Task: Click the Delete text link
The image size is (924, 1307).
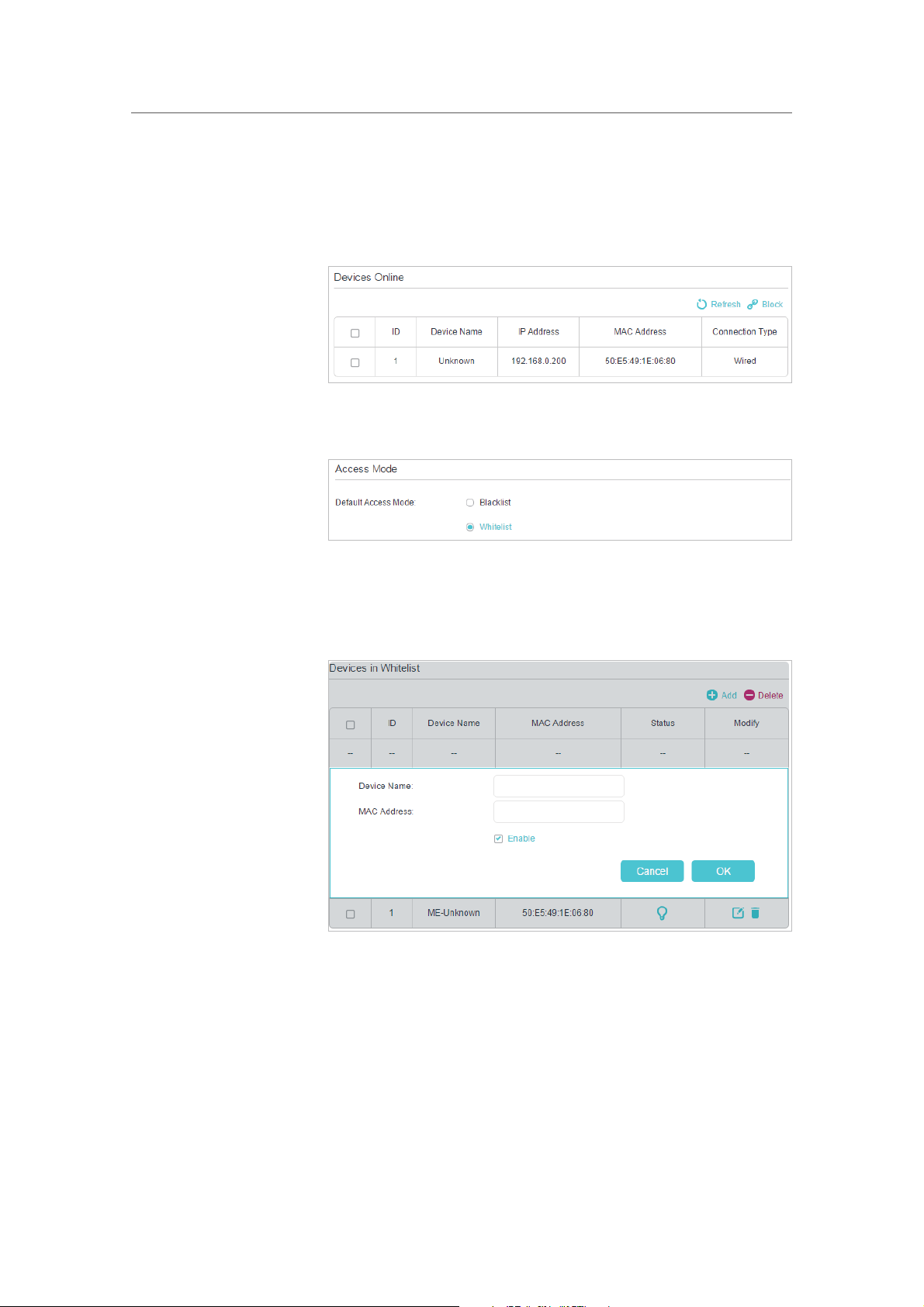Action: [770, 695]
